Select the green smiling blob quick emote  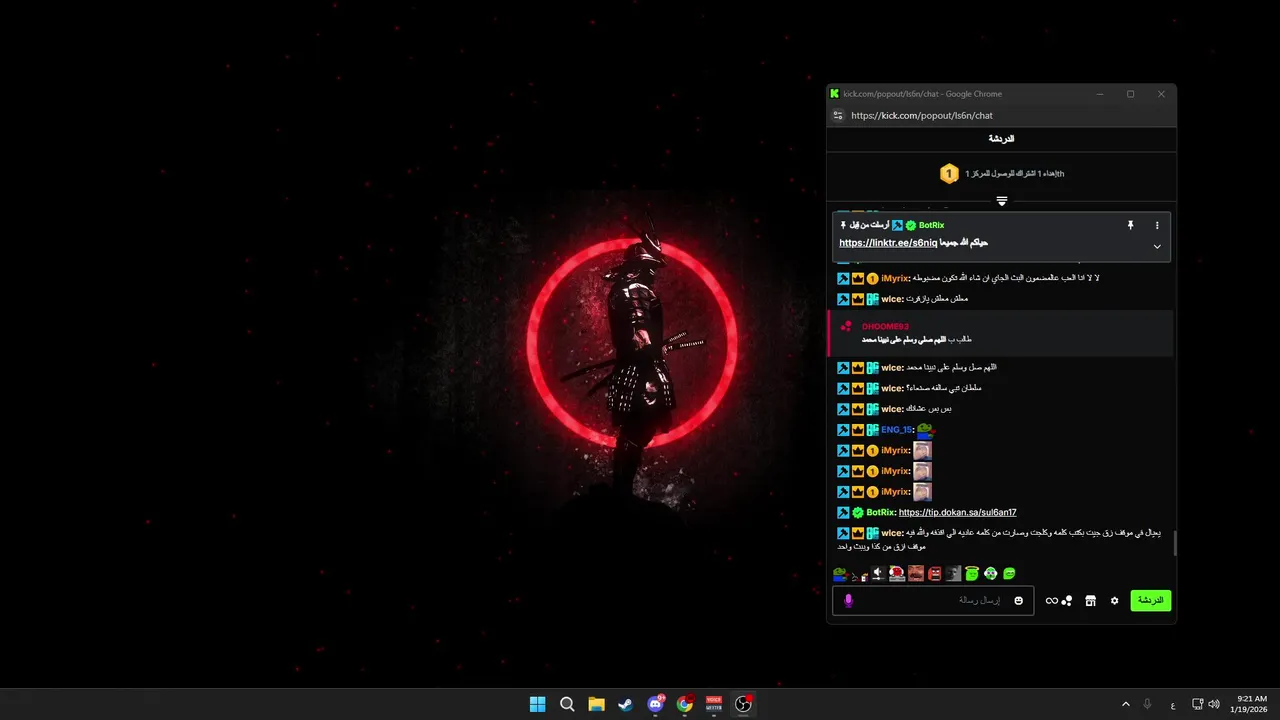pos(1009,574)
